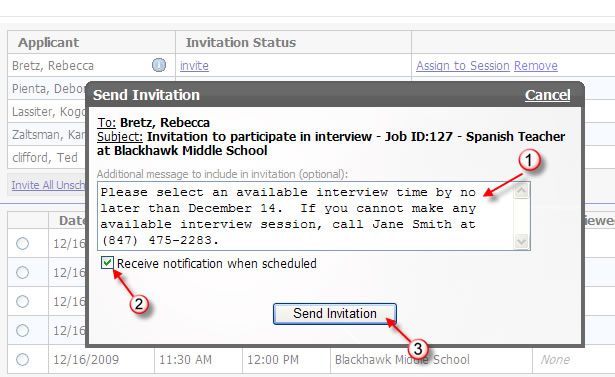Image resolution: width=615 pixels, height=377 pixels.
Task: Click the None interviewer cell
Action: tap(555, 359)
